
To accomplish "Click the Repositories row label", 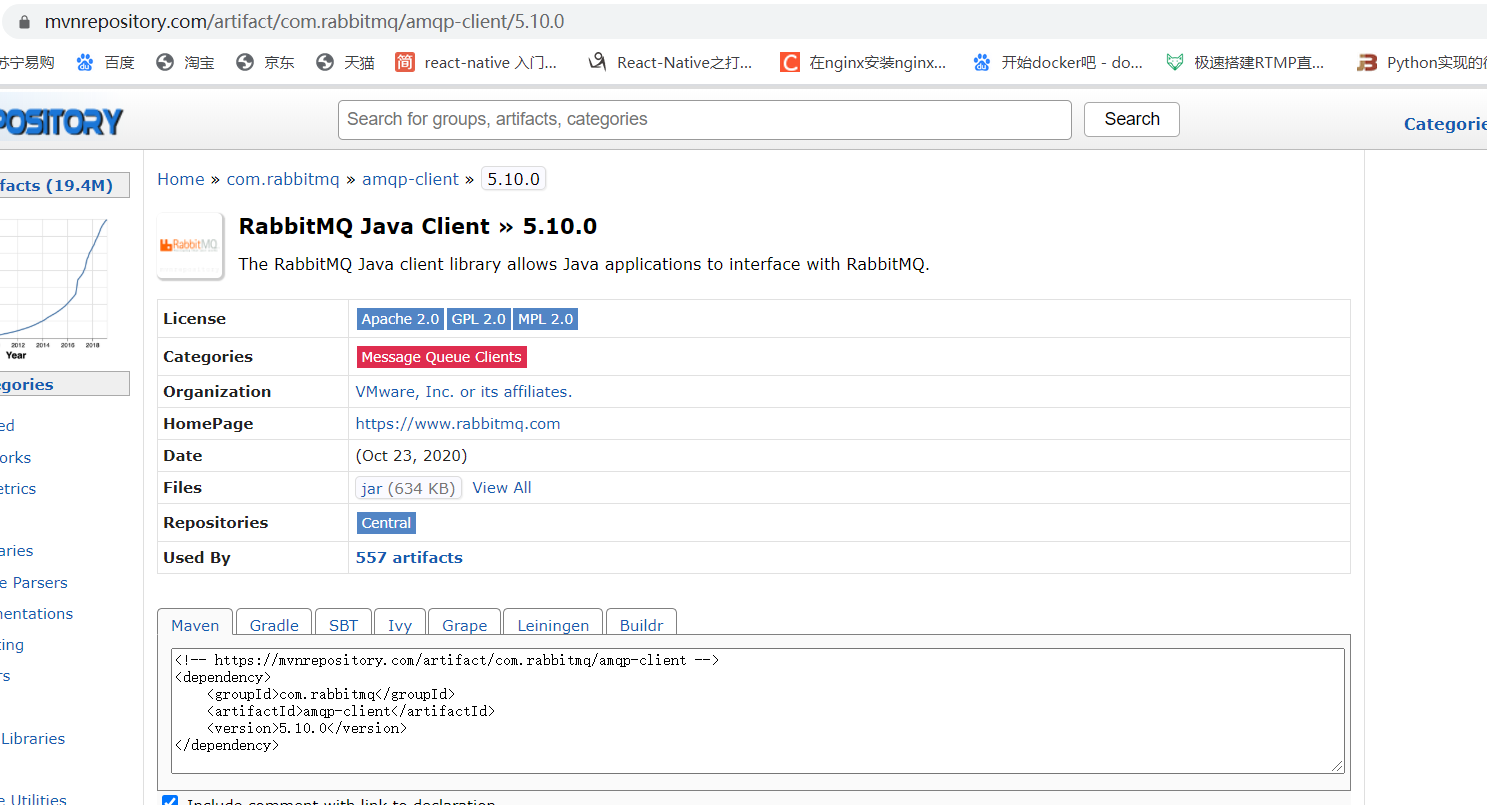I will click(216, 523).
